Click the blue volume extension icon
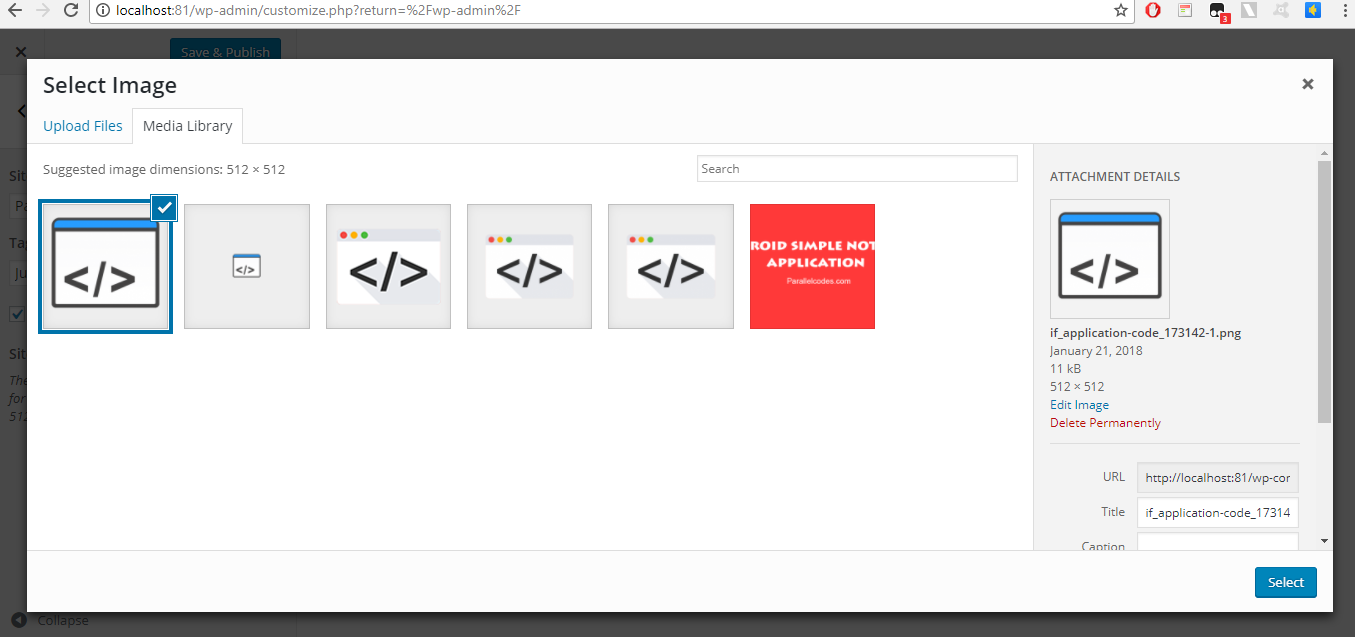Viewport: 1355px width, 637px height. pos(1311,10)
